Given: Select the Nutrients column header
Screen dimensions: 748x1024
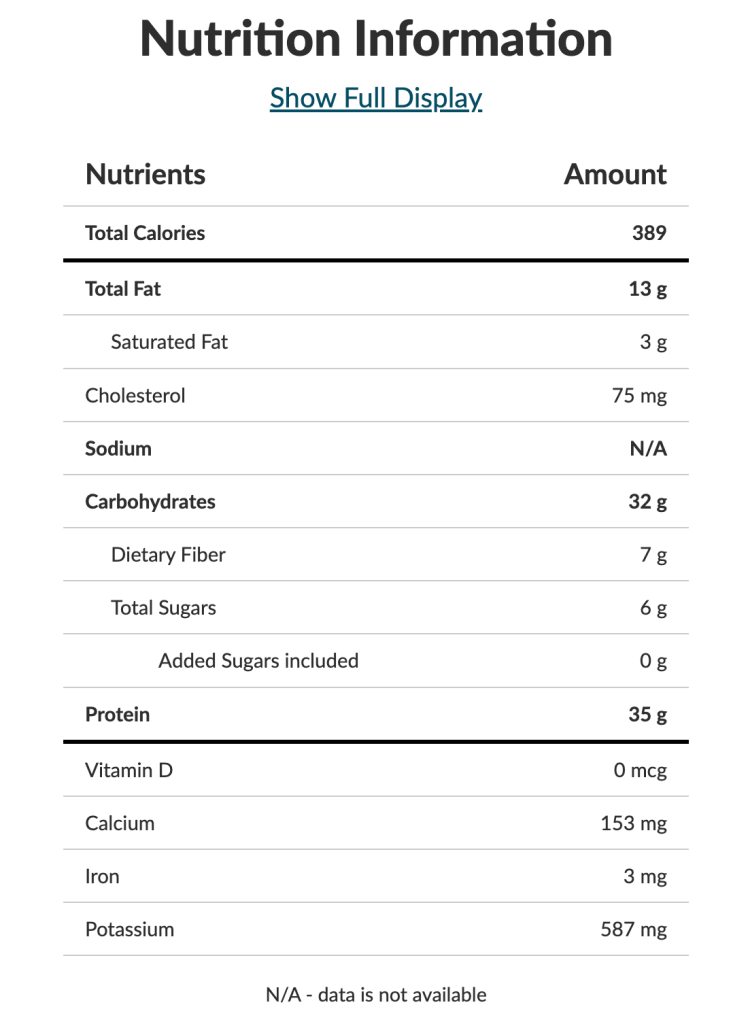Looking at the screenshot, I should pos(146,174).
